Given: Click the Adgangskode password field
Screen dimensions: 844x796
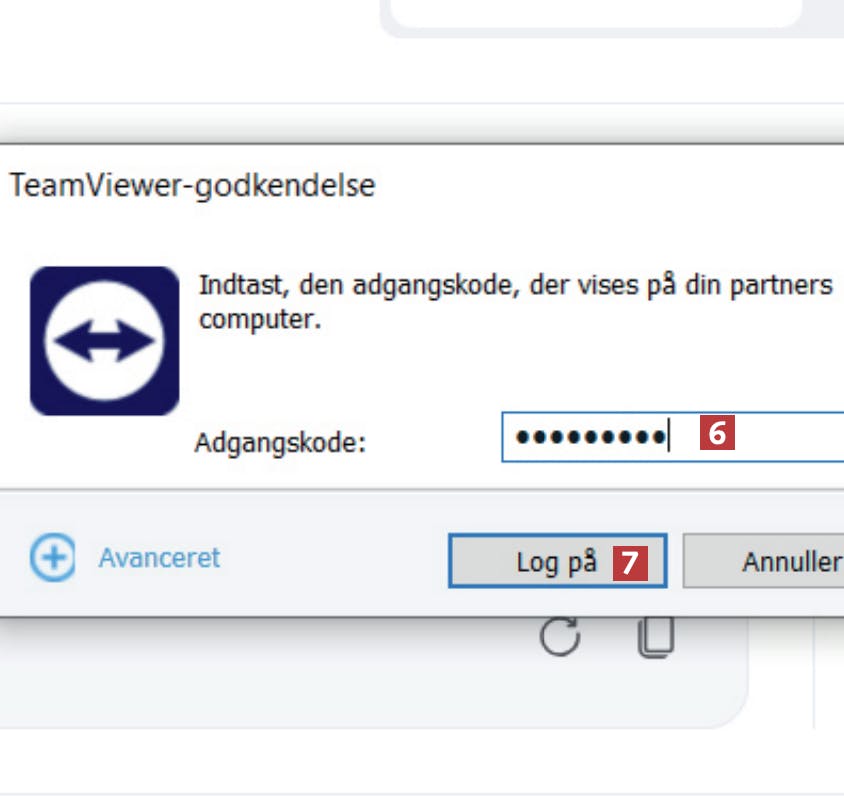Looking at the screenshot, I should coord(673,437).
